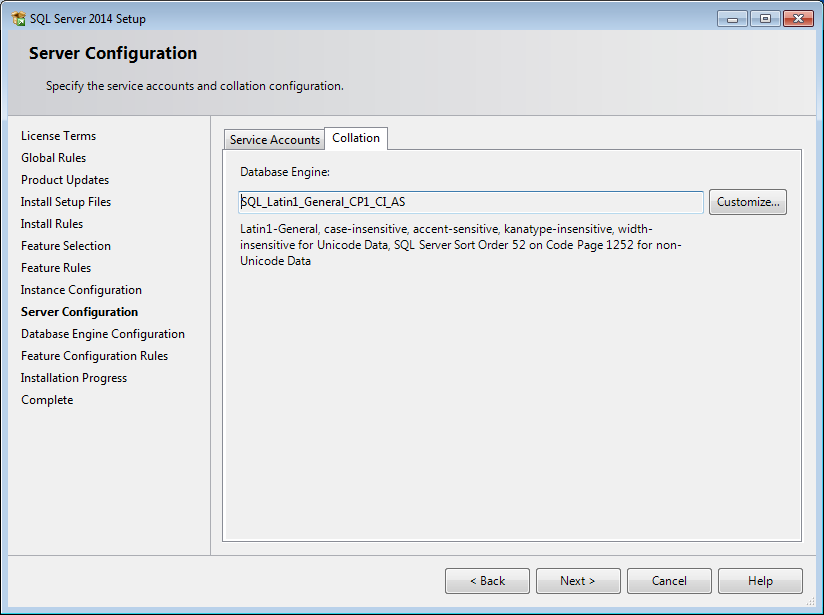Select Feature Configuration Rules step

click(x=95, y=356)
